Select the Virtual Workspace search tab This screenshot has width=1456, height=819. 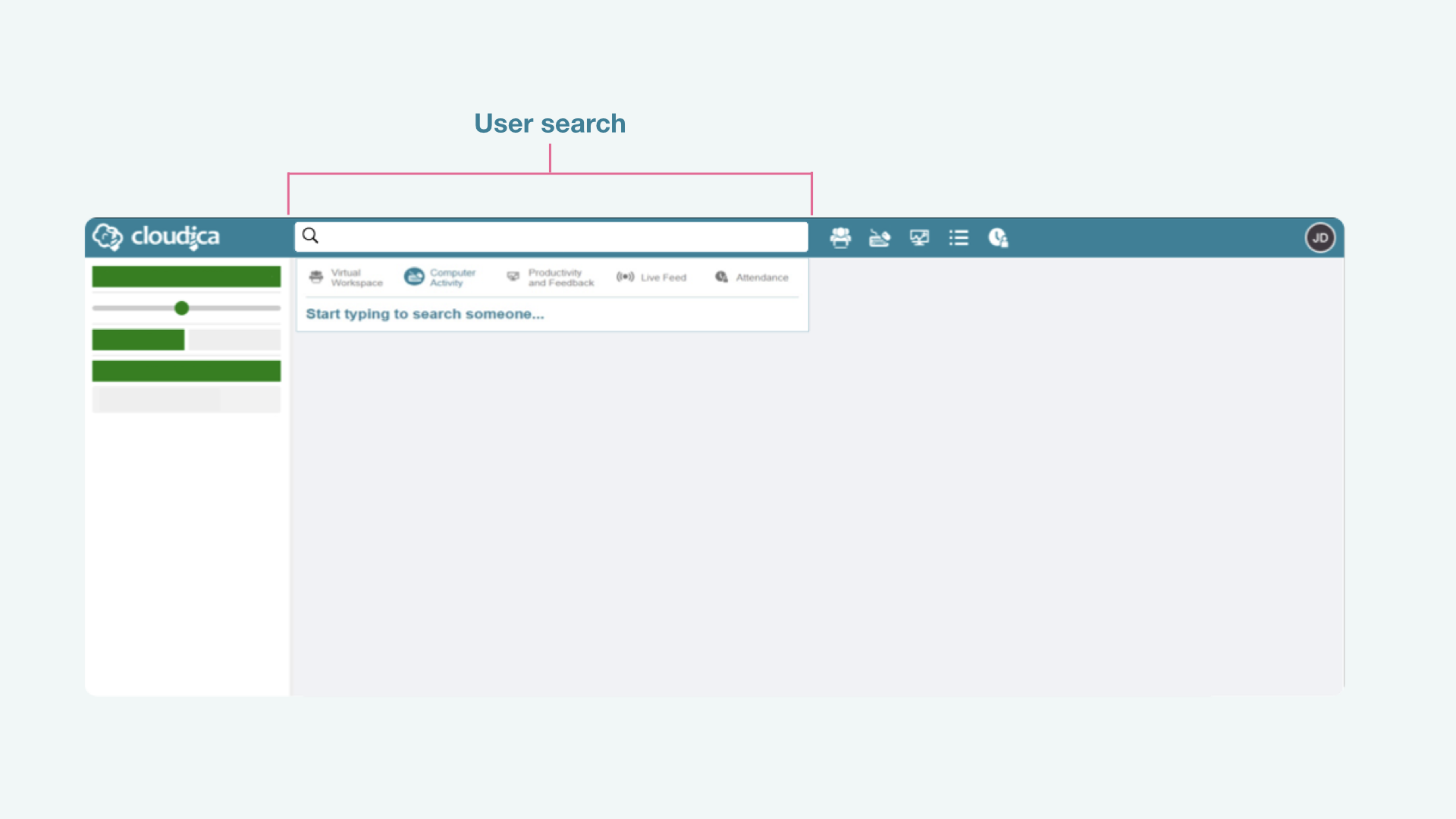pyautogui.click(x=346, y=278)
